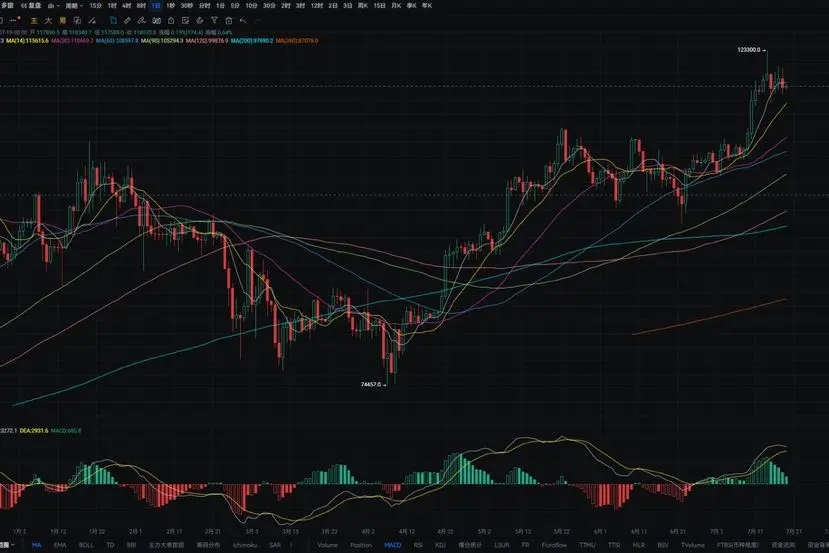Select the highlighted 1日 timeframe
Image resolution: width=829 pixels, height=553 pixels.
click(156, 6)
